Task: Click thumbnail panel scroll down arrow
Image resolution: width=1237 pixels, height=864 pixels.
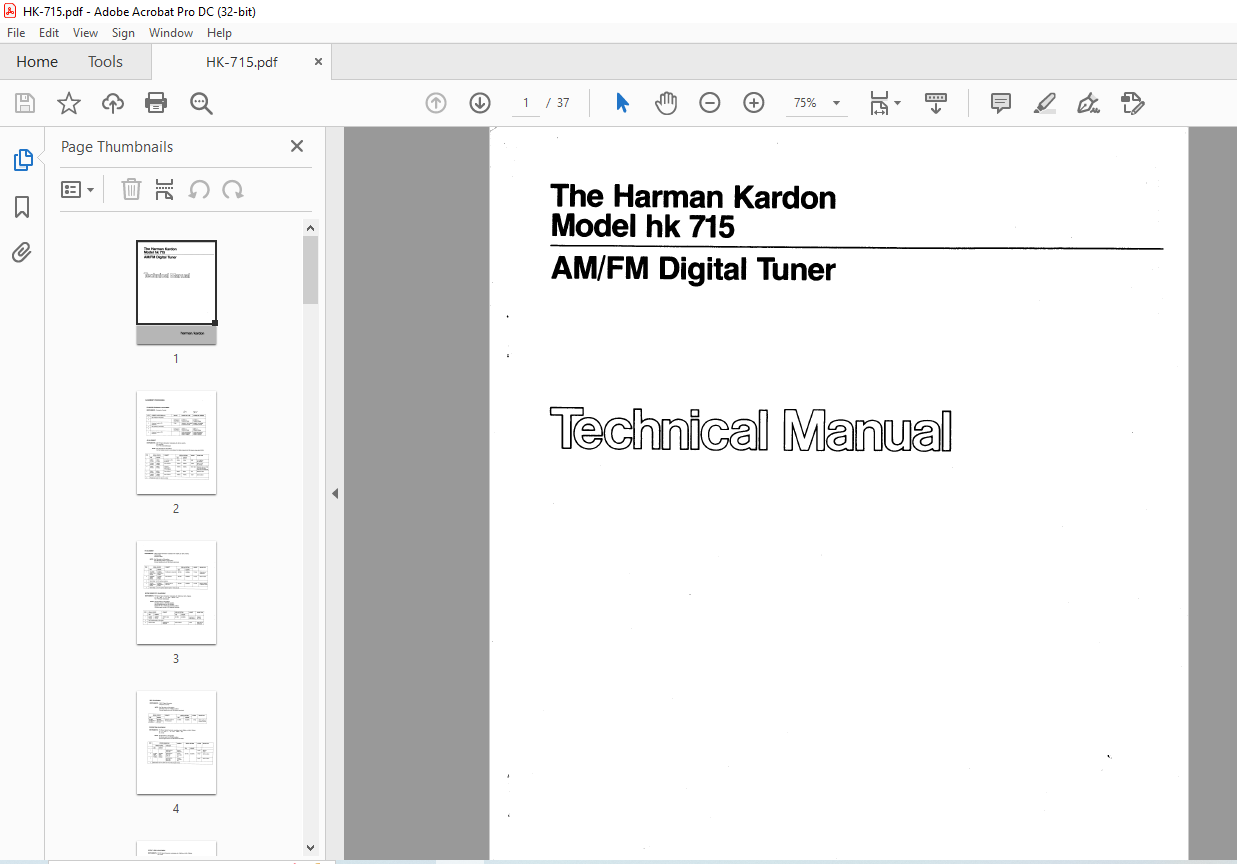Action: [x=310, y=847]
